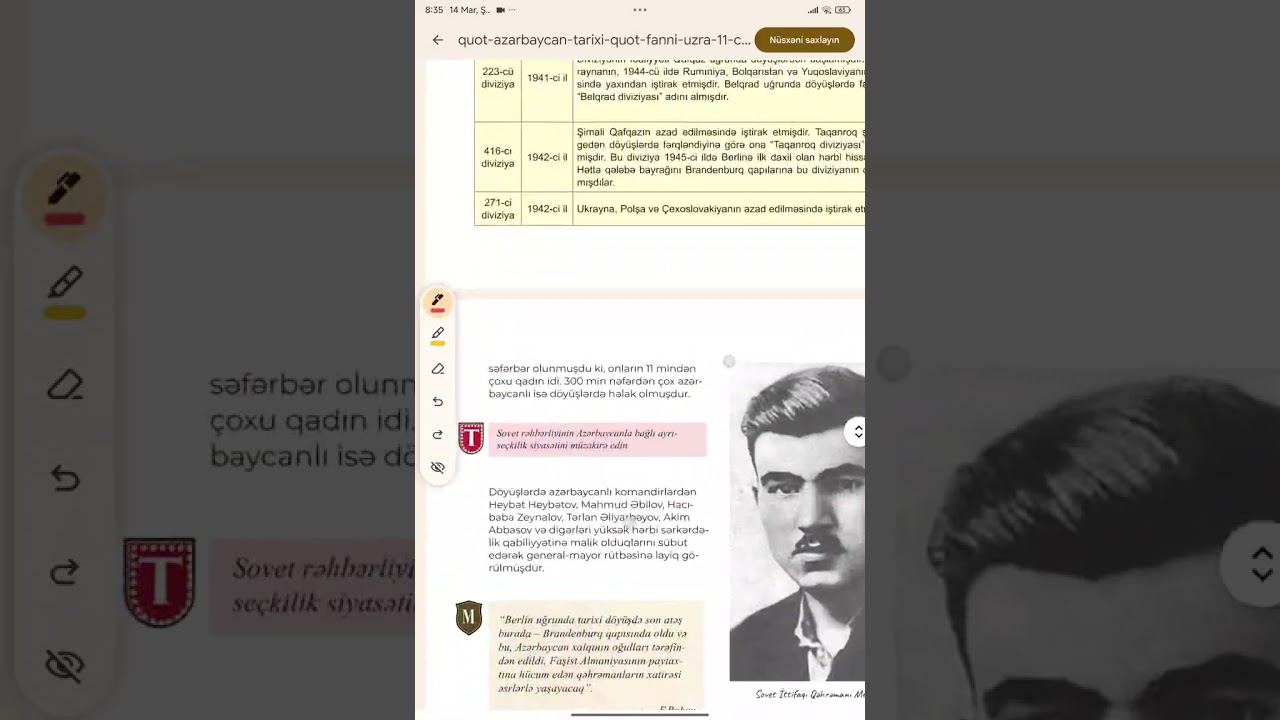1280x720 pixels.
Task: Tap the document title quot-azarbaycan-tarixi
Action: coord(604,40)
